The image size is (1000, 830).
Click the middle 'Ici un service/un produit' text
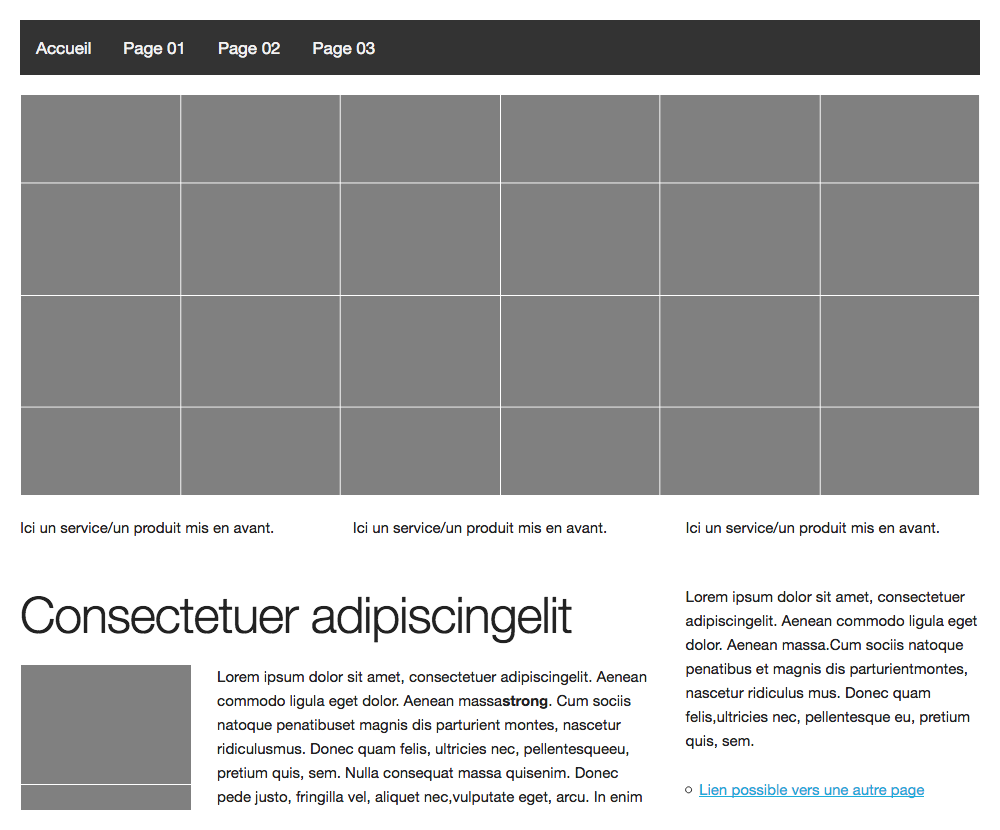(x=479, y=528)
